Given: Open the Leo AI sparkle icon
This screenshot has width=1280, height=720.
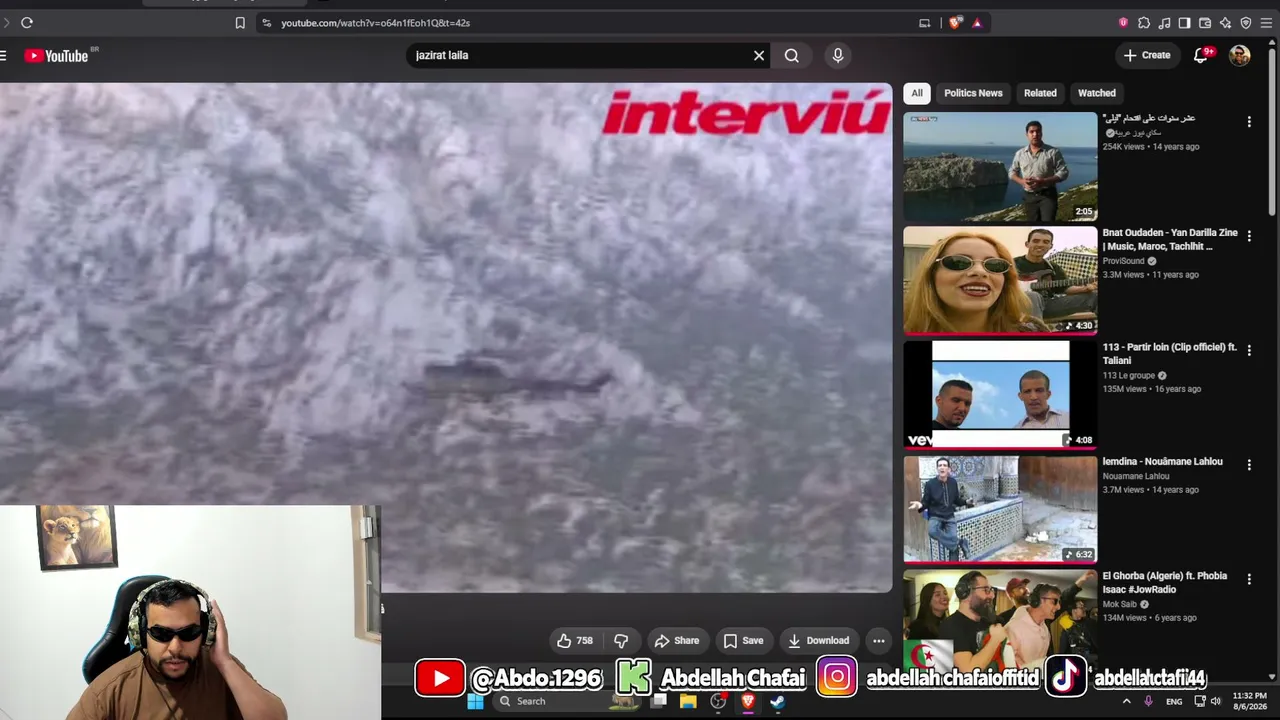Looking at the screenshot, I should pos(1225,23).
